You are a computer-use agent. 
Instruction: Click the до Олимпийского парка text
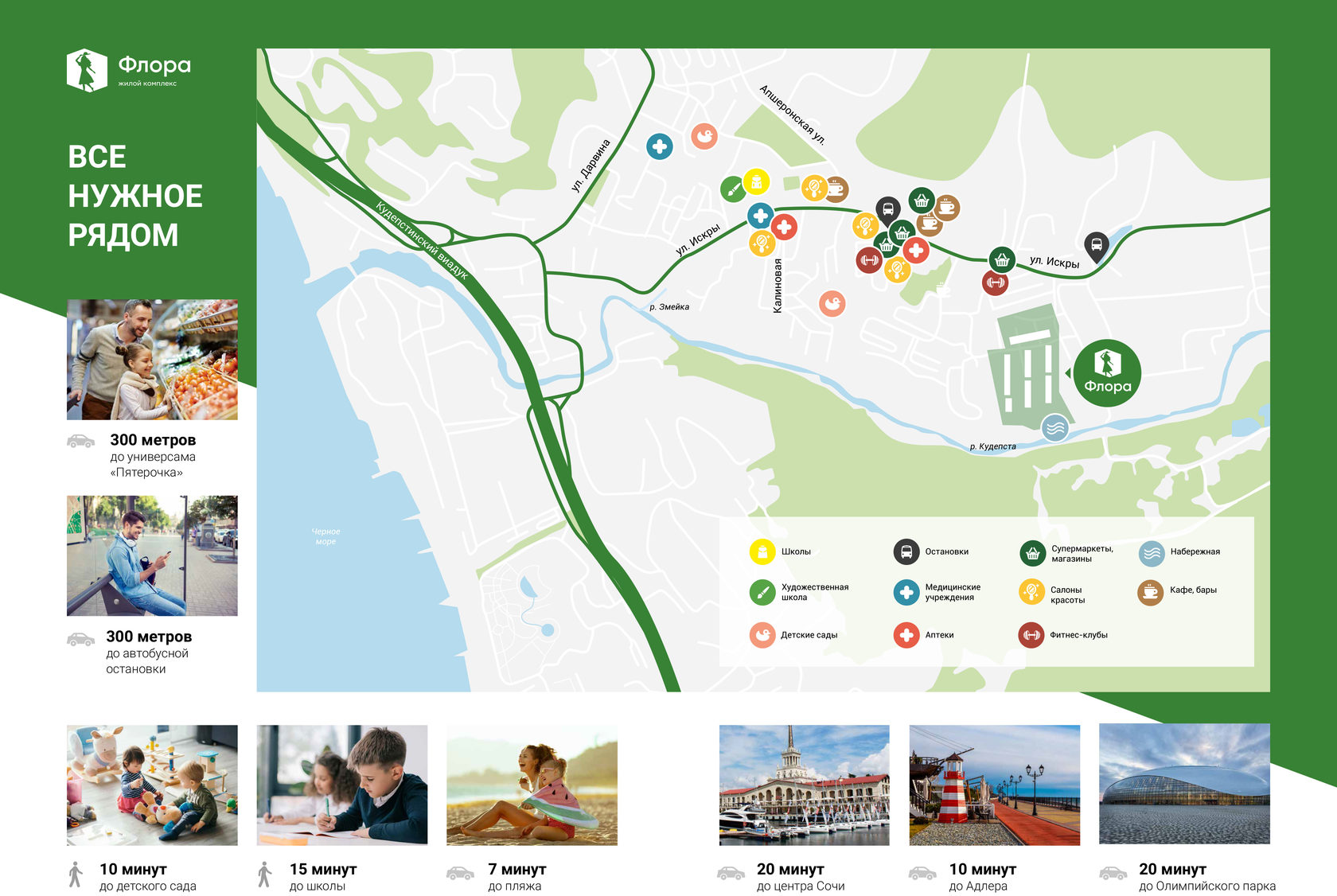pyautogui.click(x=1207, y=886)
